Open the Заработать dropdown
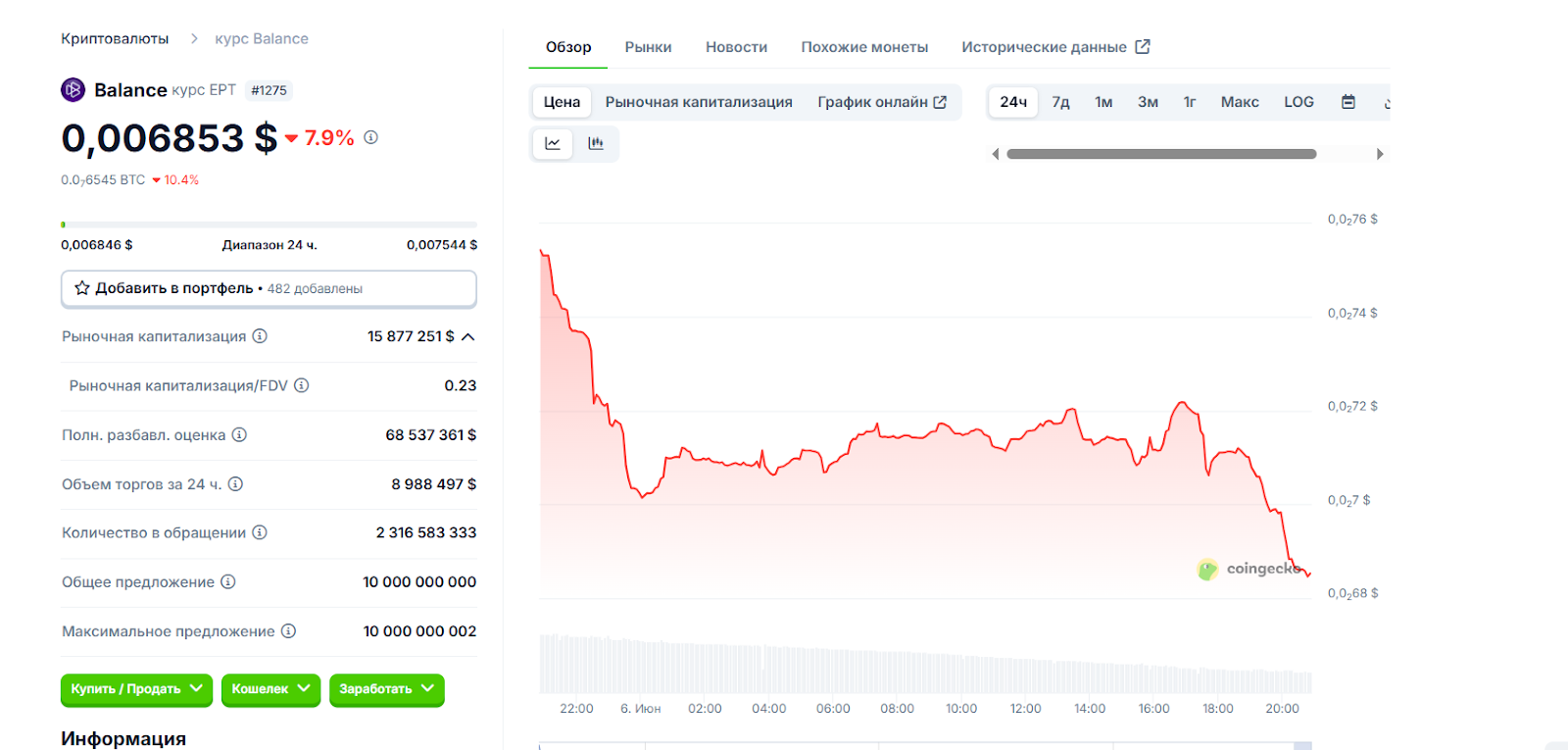 click(x=387, y=689)
